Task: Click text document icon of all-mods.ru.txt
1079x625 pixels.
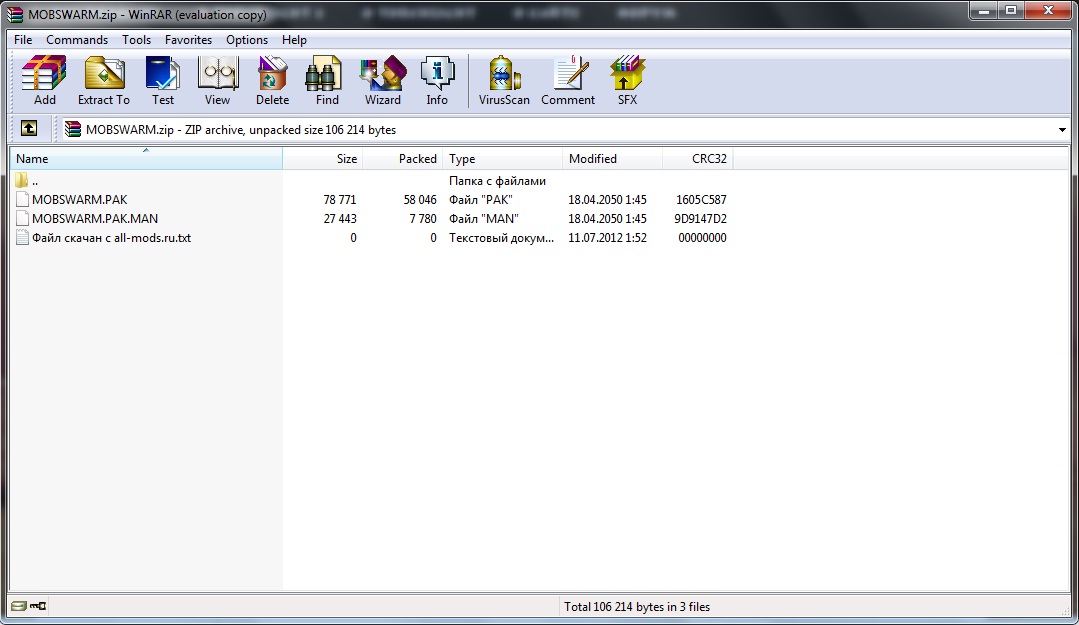Action: click(22, 238)
